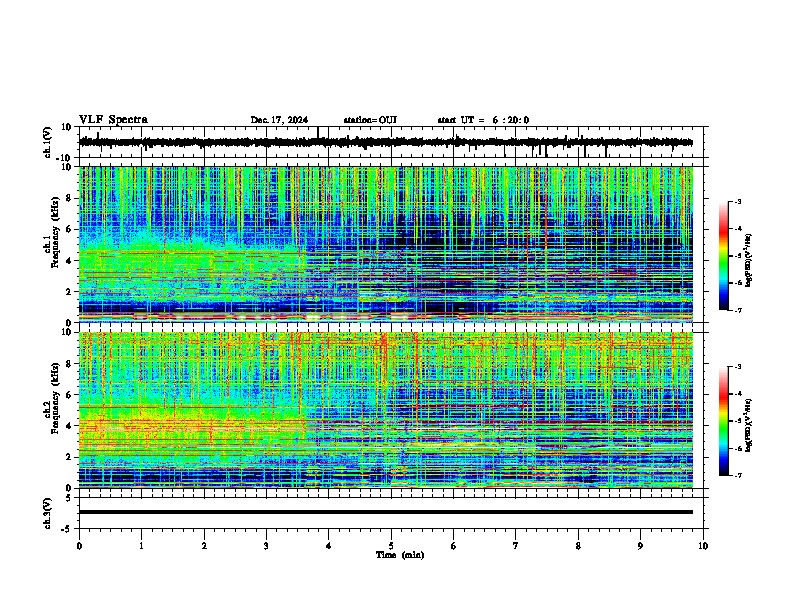Click the ch.2 colorbar "log(PSD)" label
792x612 pixels.
coord(749,425)
